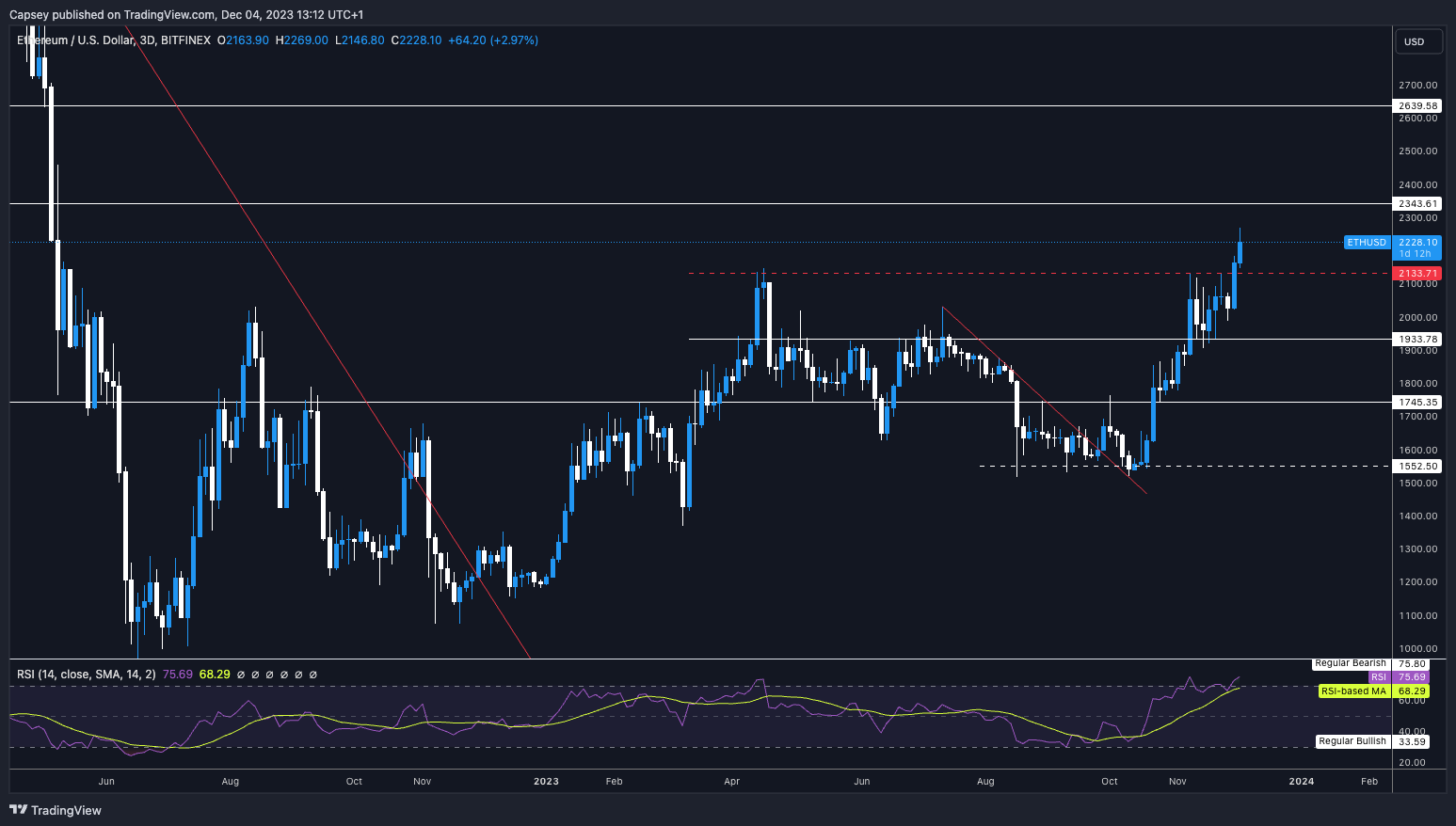
Task: Click the Regular Bullish scale label
Action: tap(1352, 741)
